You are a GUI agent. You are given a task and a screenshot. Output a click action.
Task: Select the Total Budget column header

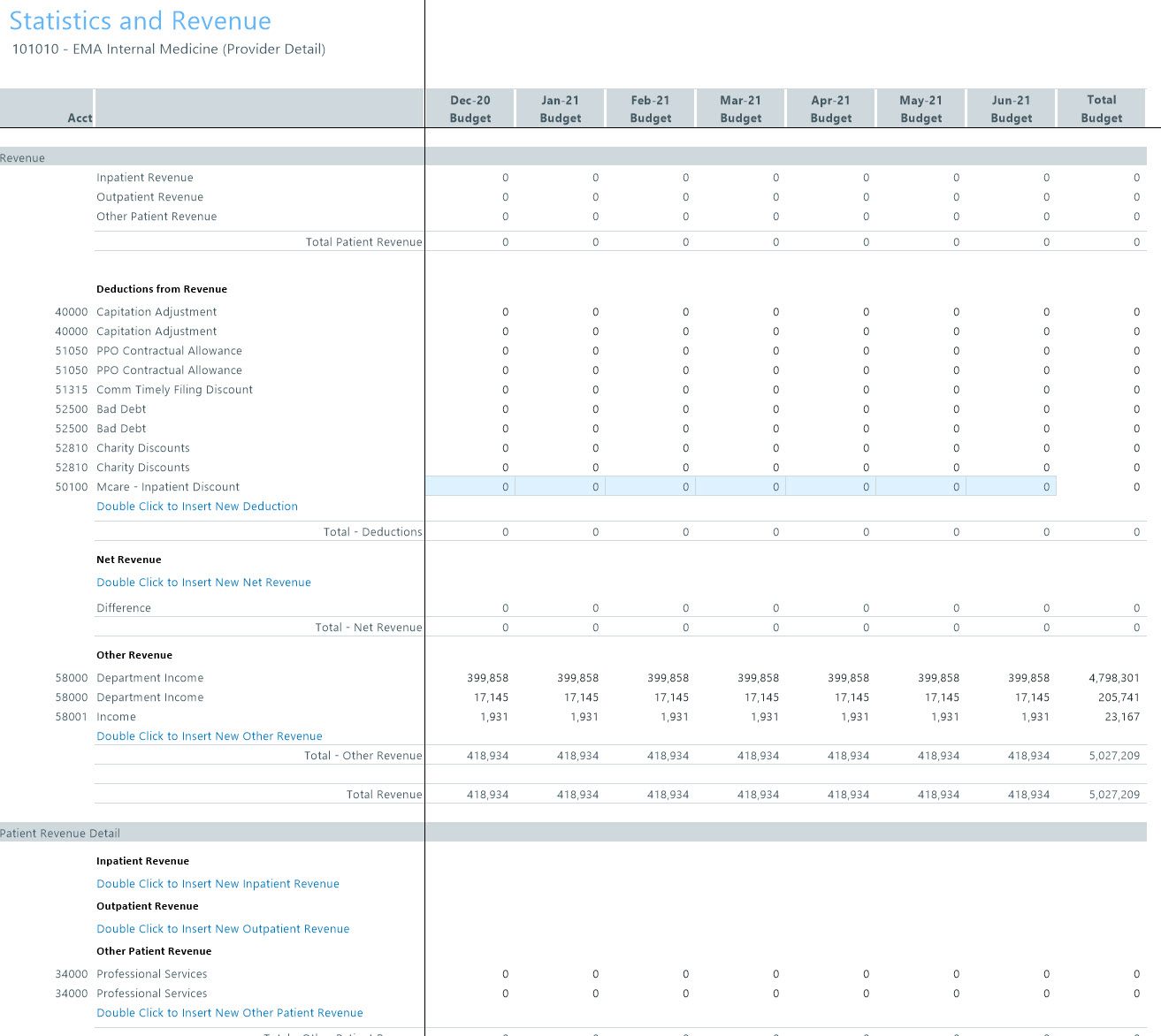click(x=1101, y=108)
